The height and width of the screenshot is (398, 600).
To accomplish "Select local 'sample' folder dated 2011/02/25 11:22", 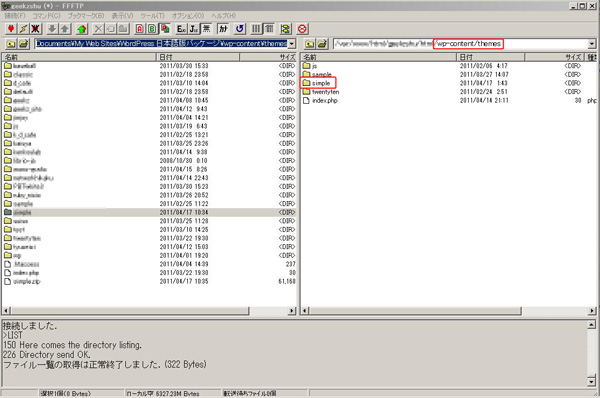I will (x=18, y=204).
